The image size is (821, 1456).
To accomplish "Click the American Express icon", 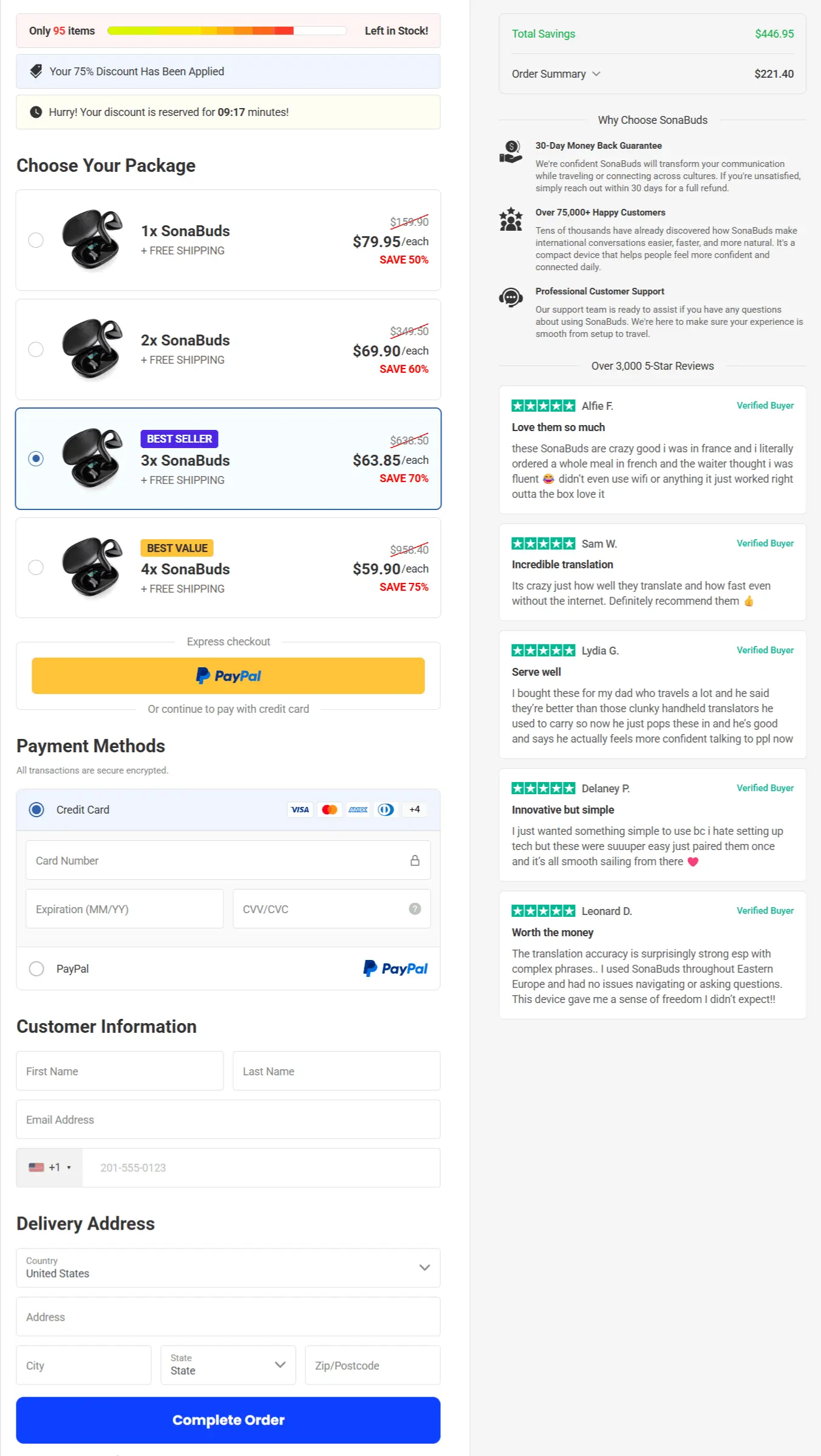I will (358, 809).
